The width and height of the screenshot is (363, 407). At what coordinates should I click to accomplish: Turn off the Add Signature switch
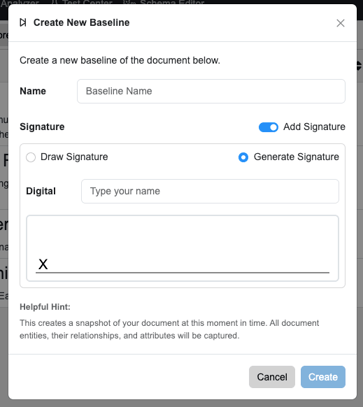[268, 127]
